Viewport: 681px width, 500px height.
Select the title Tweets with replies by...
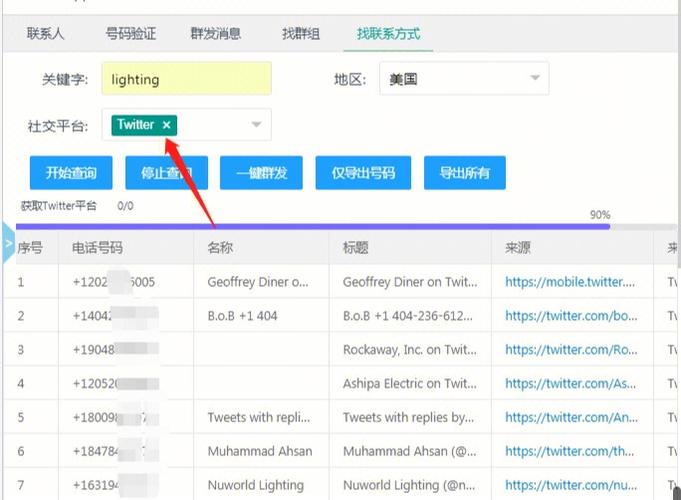click(408, 417)
